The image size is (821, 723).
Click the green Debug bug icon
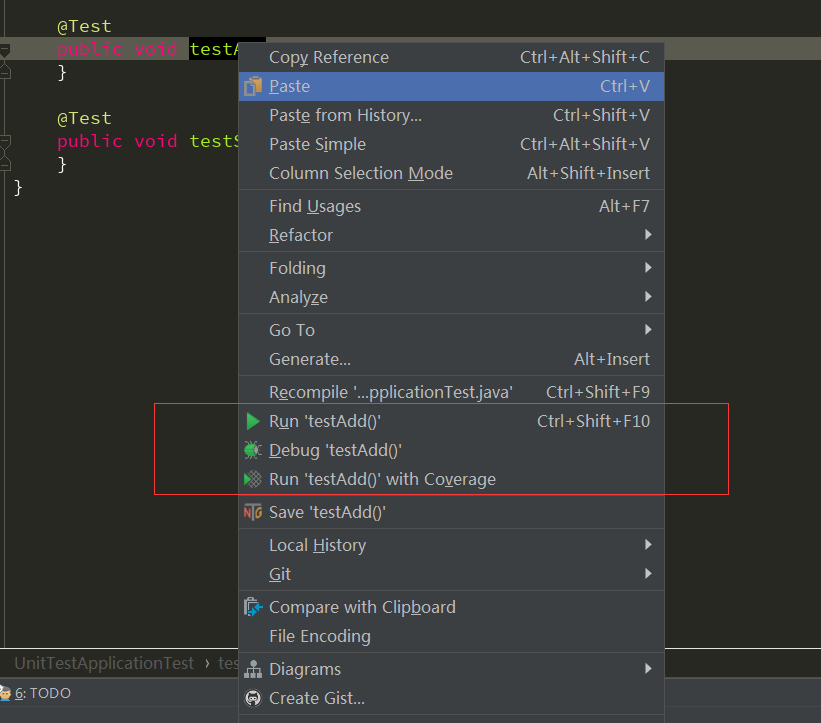(253, 450)
